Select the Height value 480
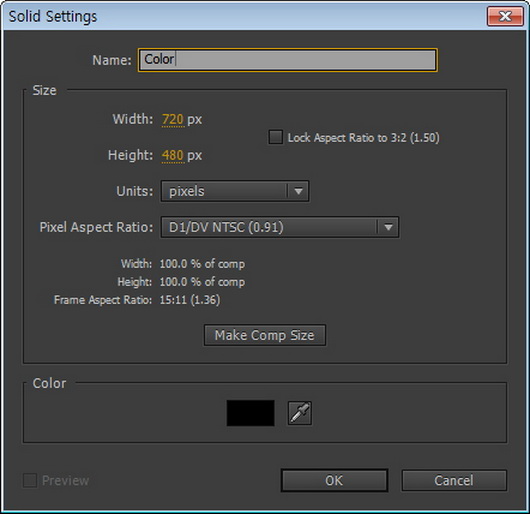 pyautogui.click(x=173, y=155)
